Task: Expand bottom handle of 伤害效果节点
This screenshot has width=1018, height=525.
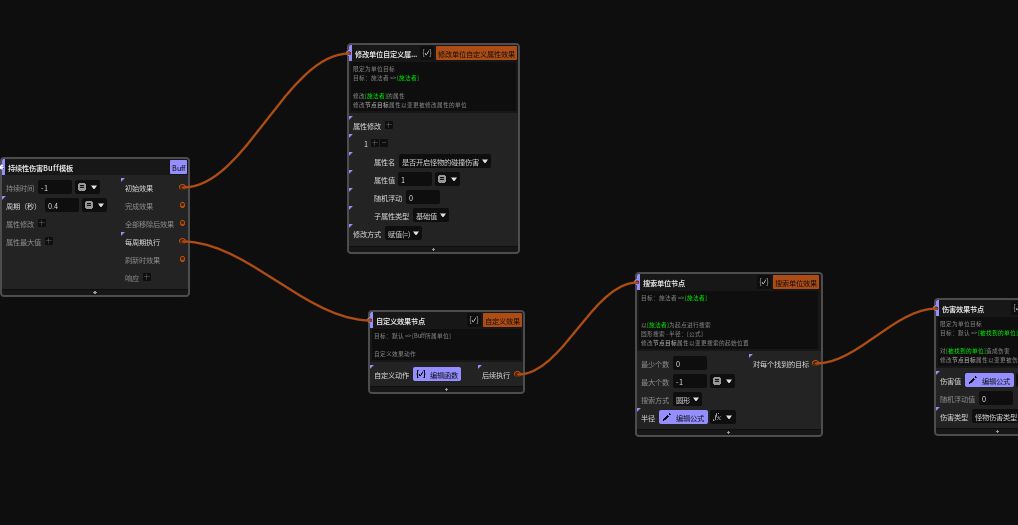Action: [997, 432]
